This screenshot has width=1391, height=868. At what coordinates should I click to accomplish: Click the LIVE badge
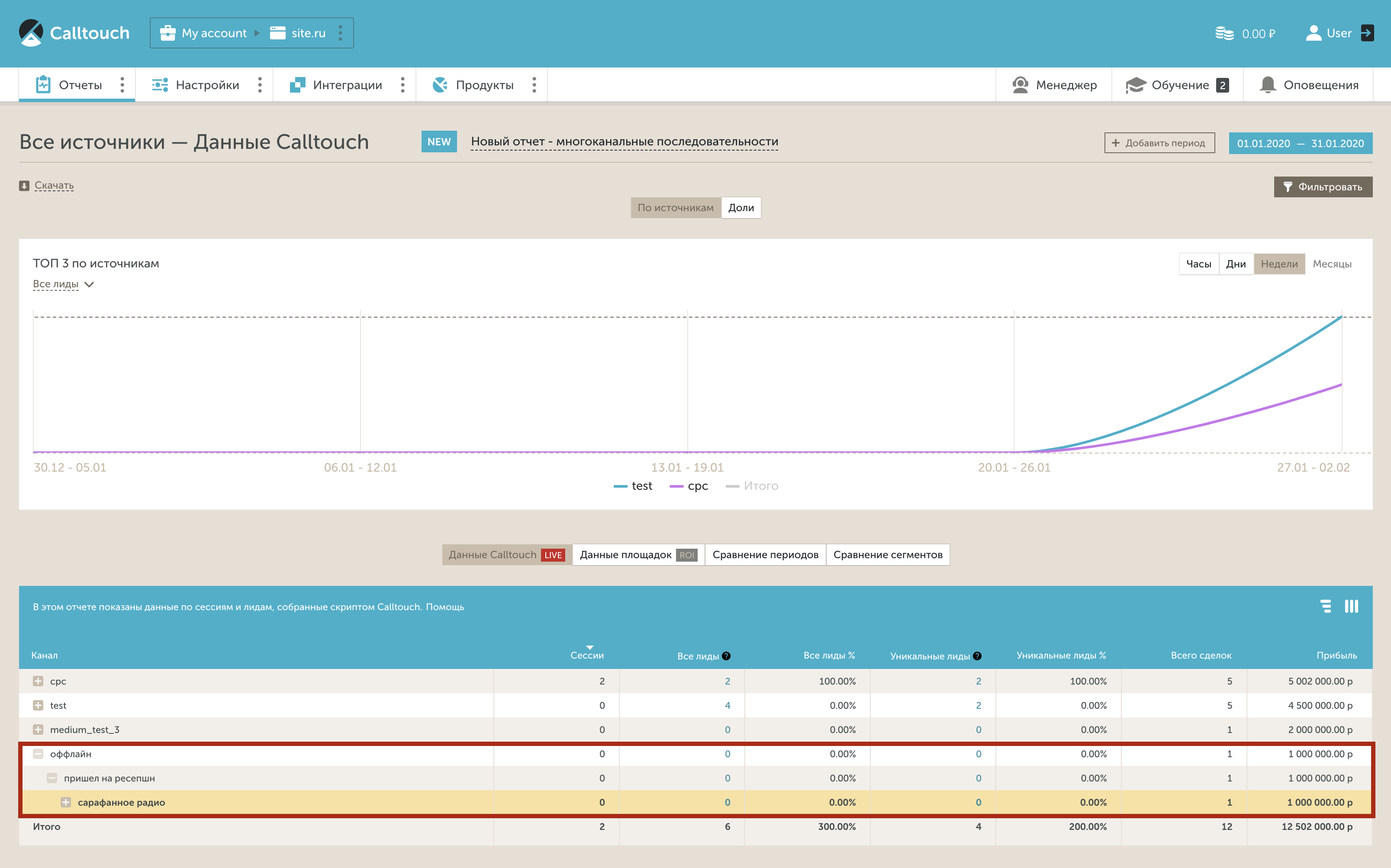point(553,555)
